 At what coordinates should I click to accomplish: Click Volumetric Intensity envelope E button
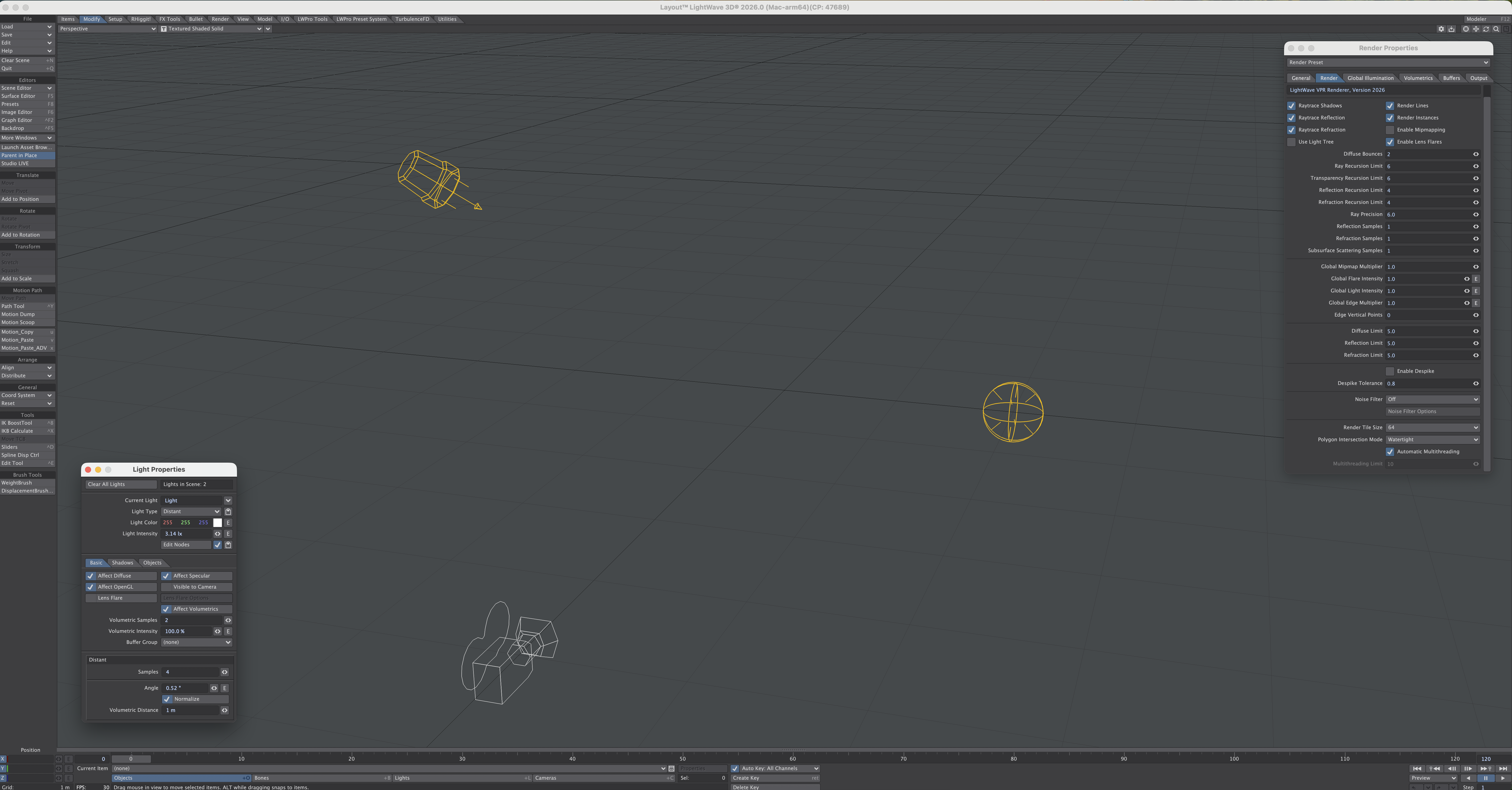click(228, 632)
